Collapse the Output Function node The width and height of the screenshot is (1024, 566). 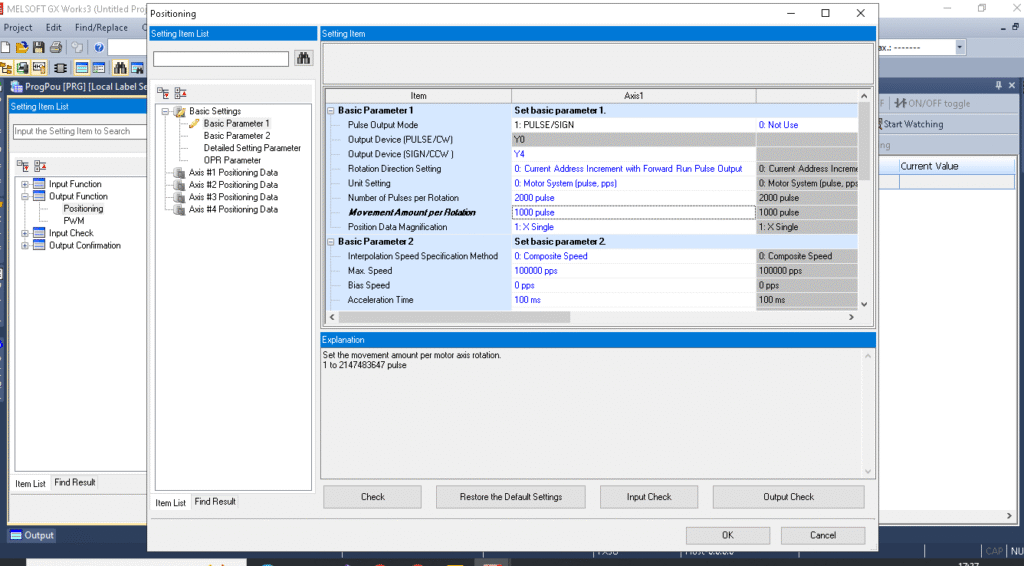tap(25, 197)
